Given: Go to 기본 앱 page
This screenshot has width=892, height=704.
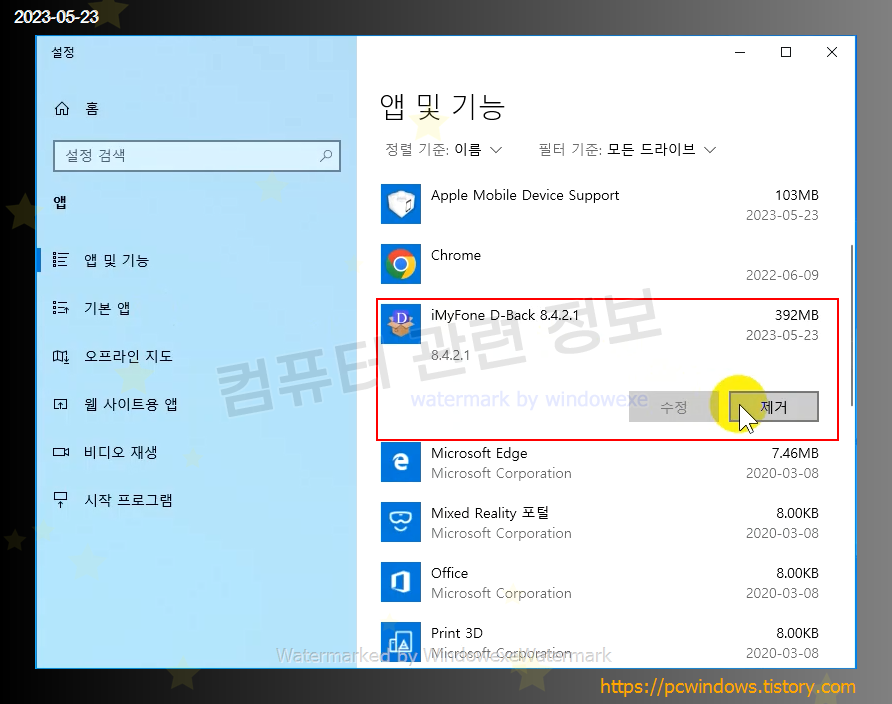Looking at the screenshot, I should tap(108, 308).
